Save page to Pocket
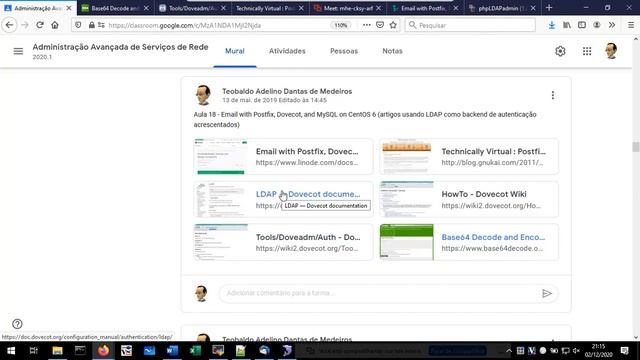640x360 pixels. (x=380, y=25)
